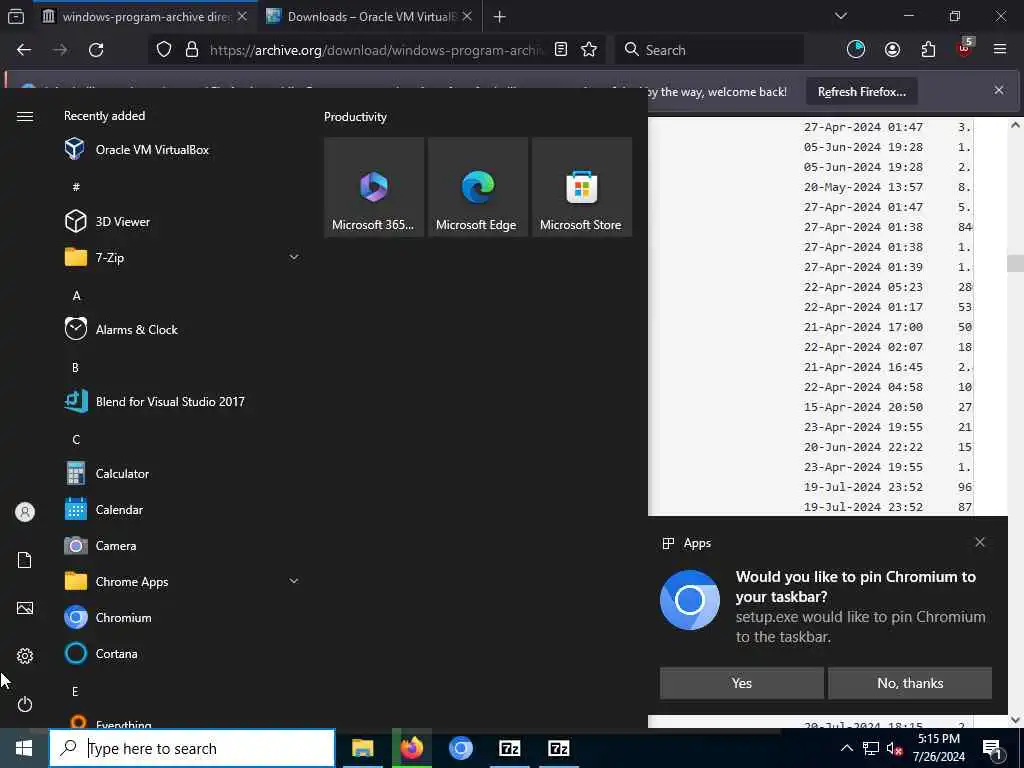Open Chromium from the taskbar
The image size is (1024, 768).
(460, 748)
